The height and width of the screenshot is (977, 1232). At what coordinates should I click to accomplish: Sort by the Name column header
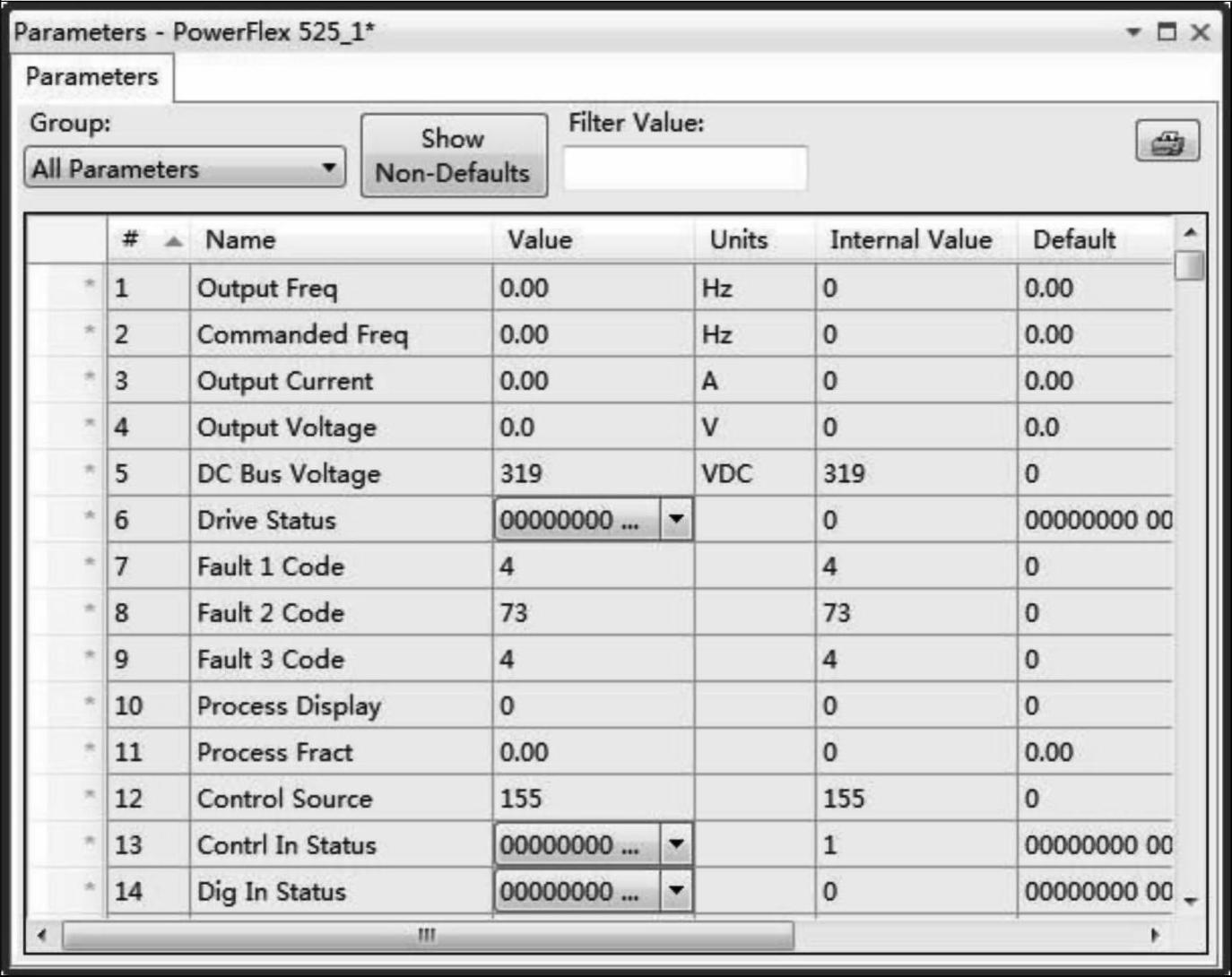click(x=240, y=240)
